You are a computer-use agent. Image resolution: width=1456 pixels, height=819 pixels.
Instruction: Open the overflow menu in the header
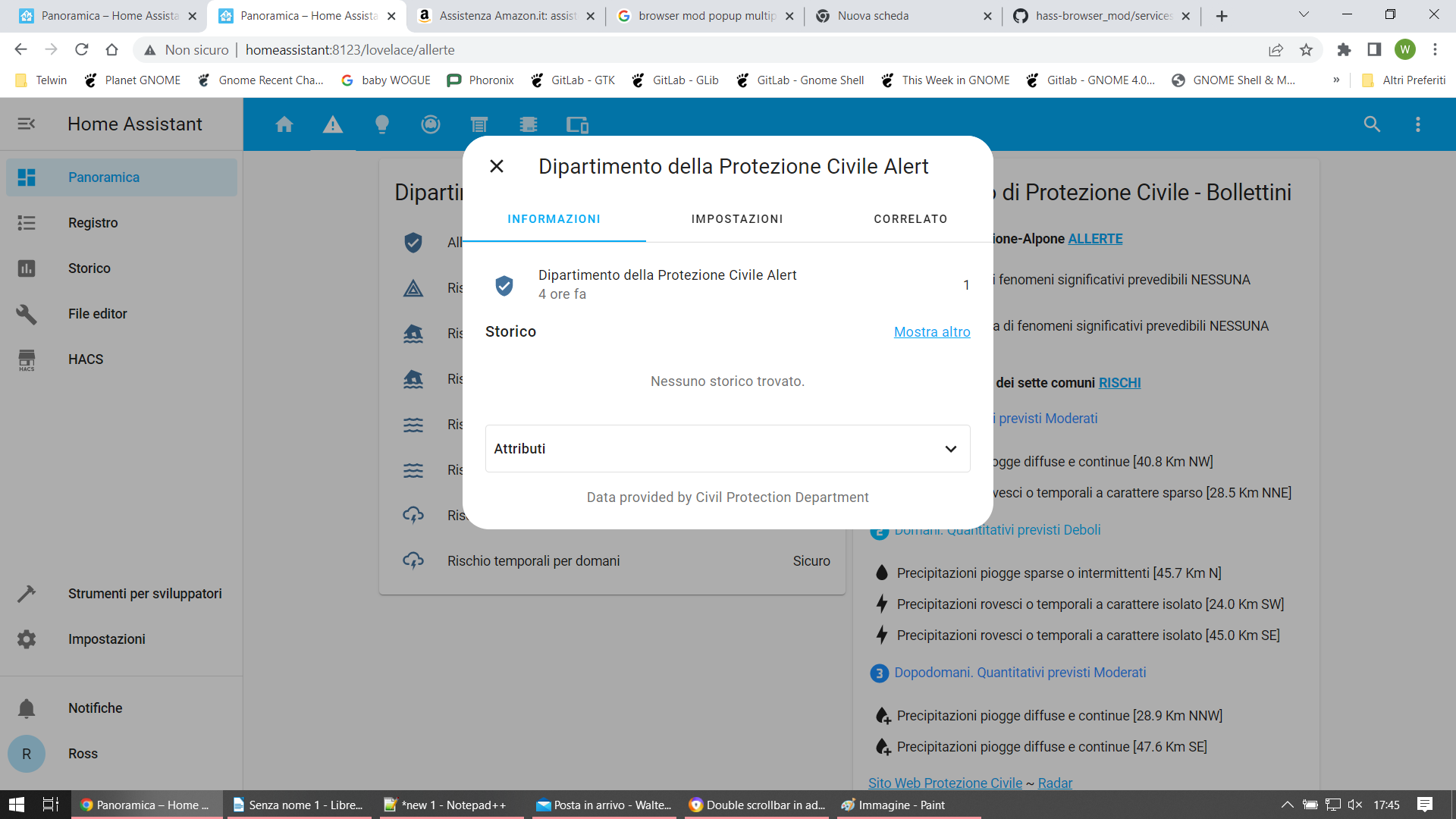tap(1418, 124)
